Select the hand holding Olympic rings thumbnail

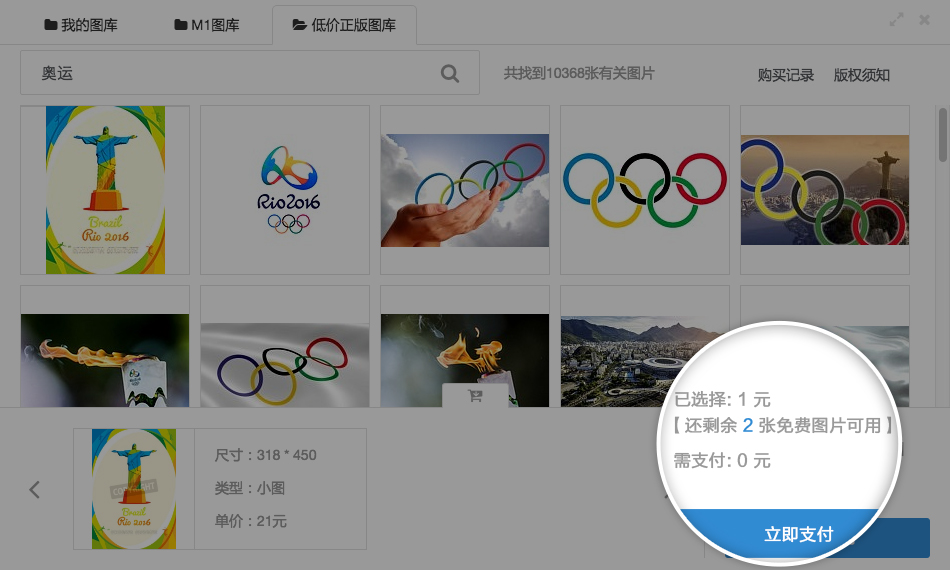pos(465,190)
